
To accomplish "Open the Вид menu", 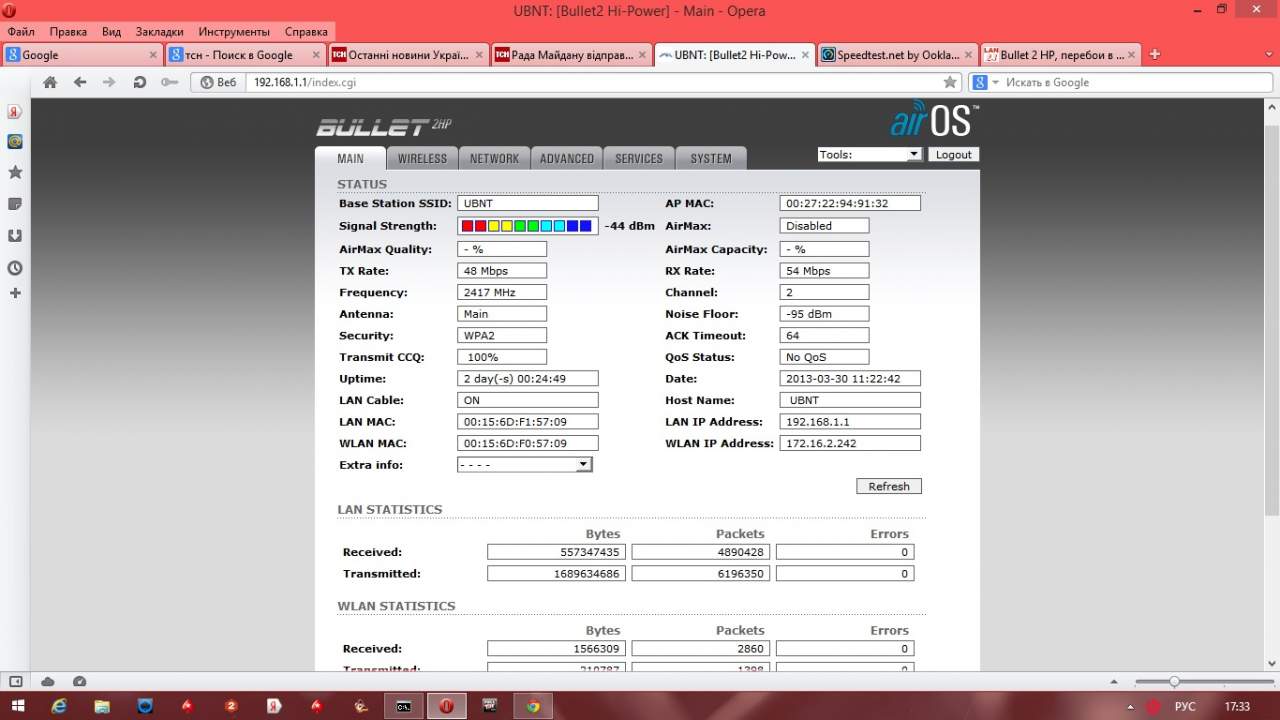I will click(x=111, y=32).
